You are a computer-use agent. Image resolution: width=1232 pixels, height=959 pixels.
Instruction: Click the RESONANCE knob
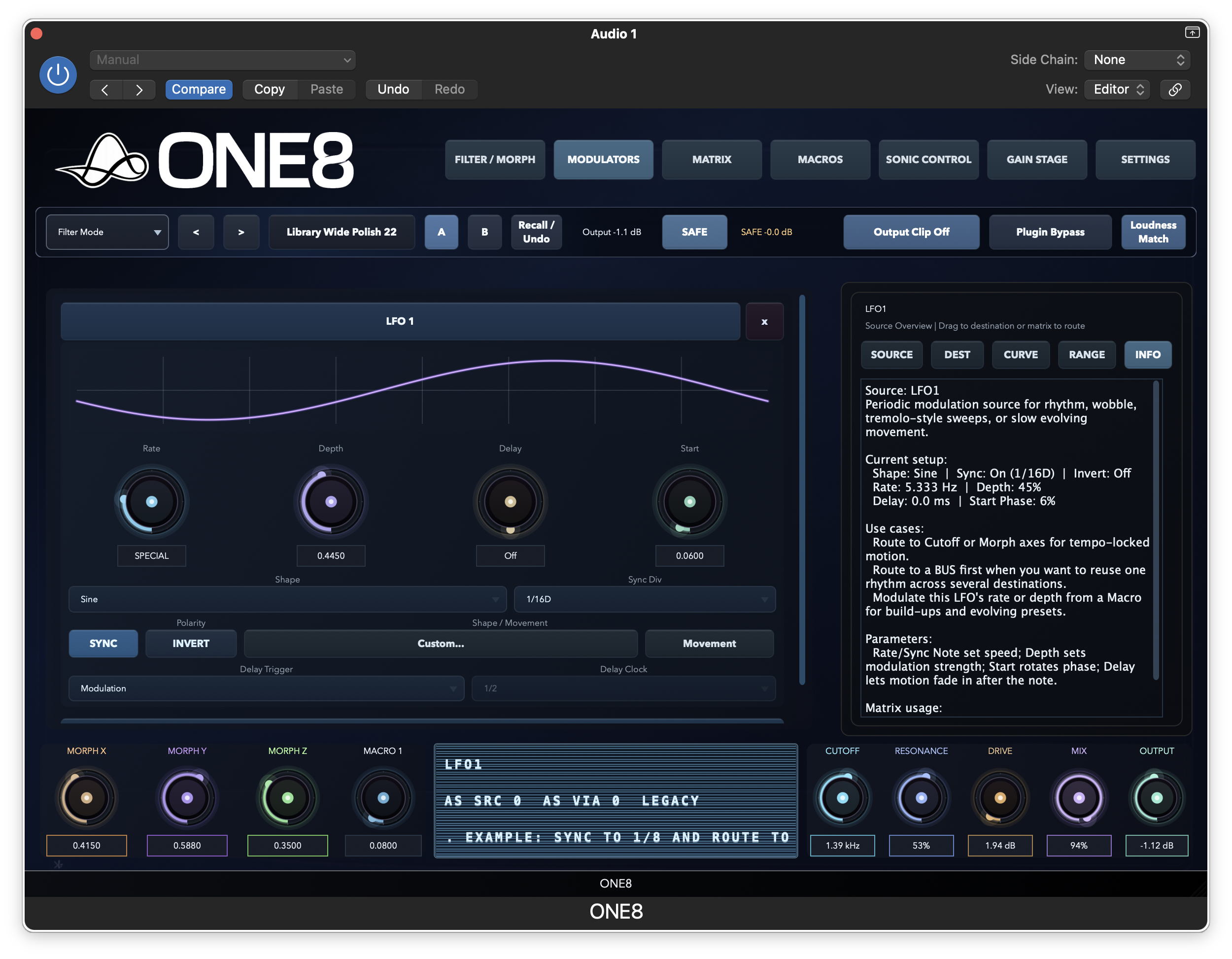[x=921, y=798]
